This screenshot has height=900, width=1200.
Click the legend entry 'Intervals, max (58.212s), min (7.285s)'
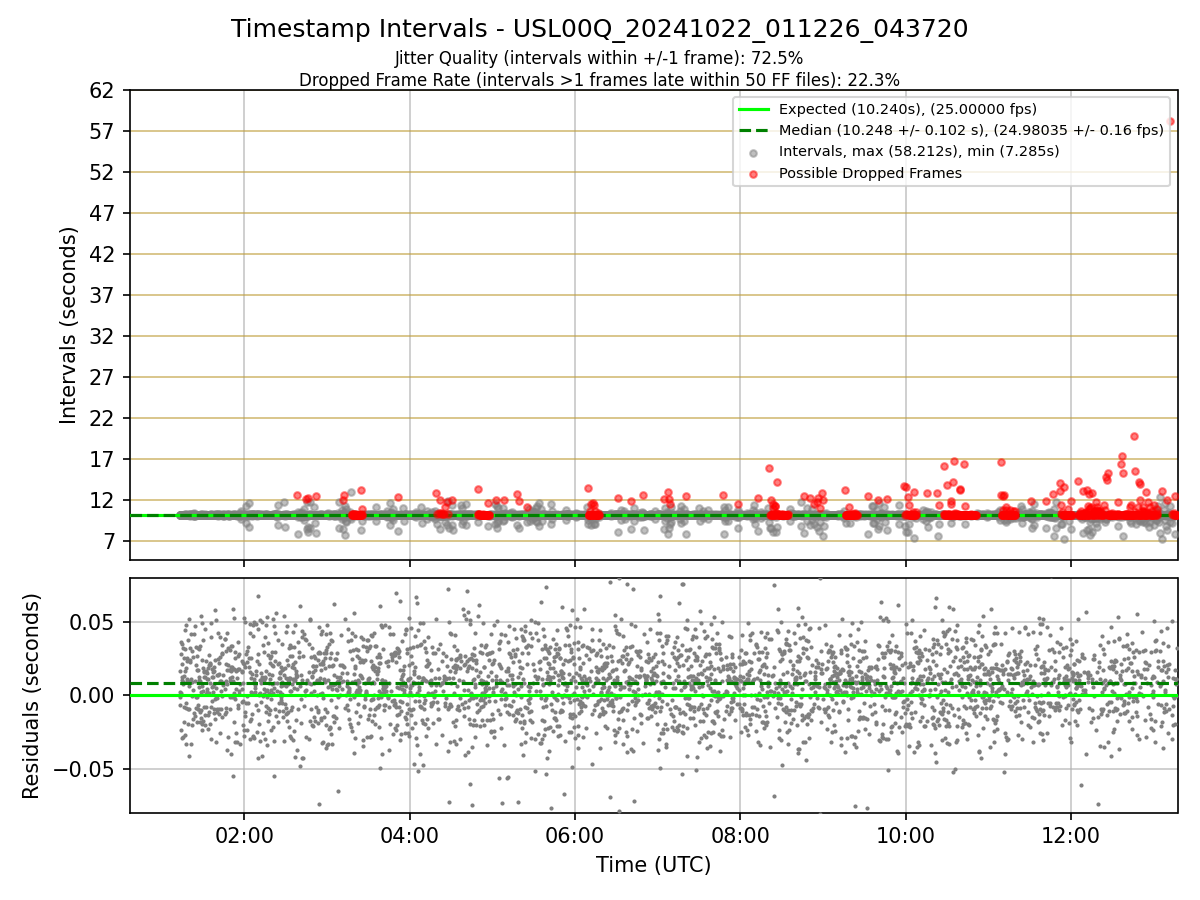(919, 151)
